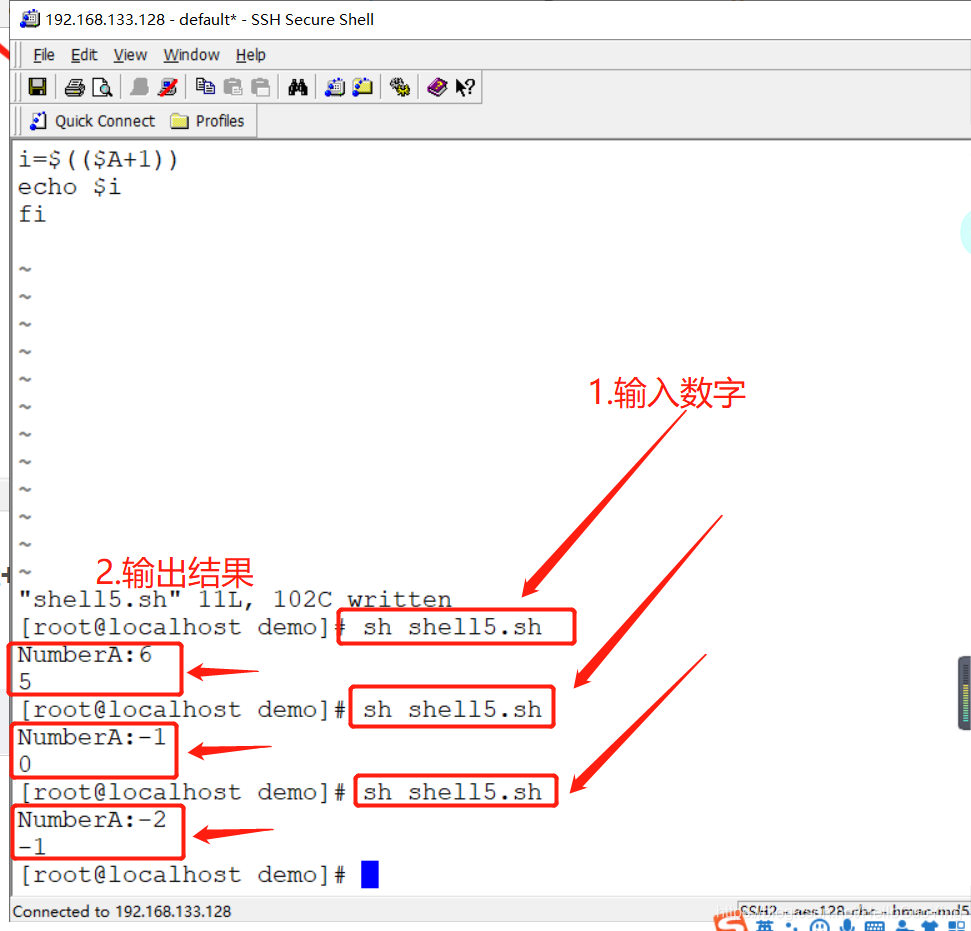971x931 pixels.
Task: Click the 'NumberA:-1' output line
Action: (92, 737)
